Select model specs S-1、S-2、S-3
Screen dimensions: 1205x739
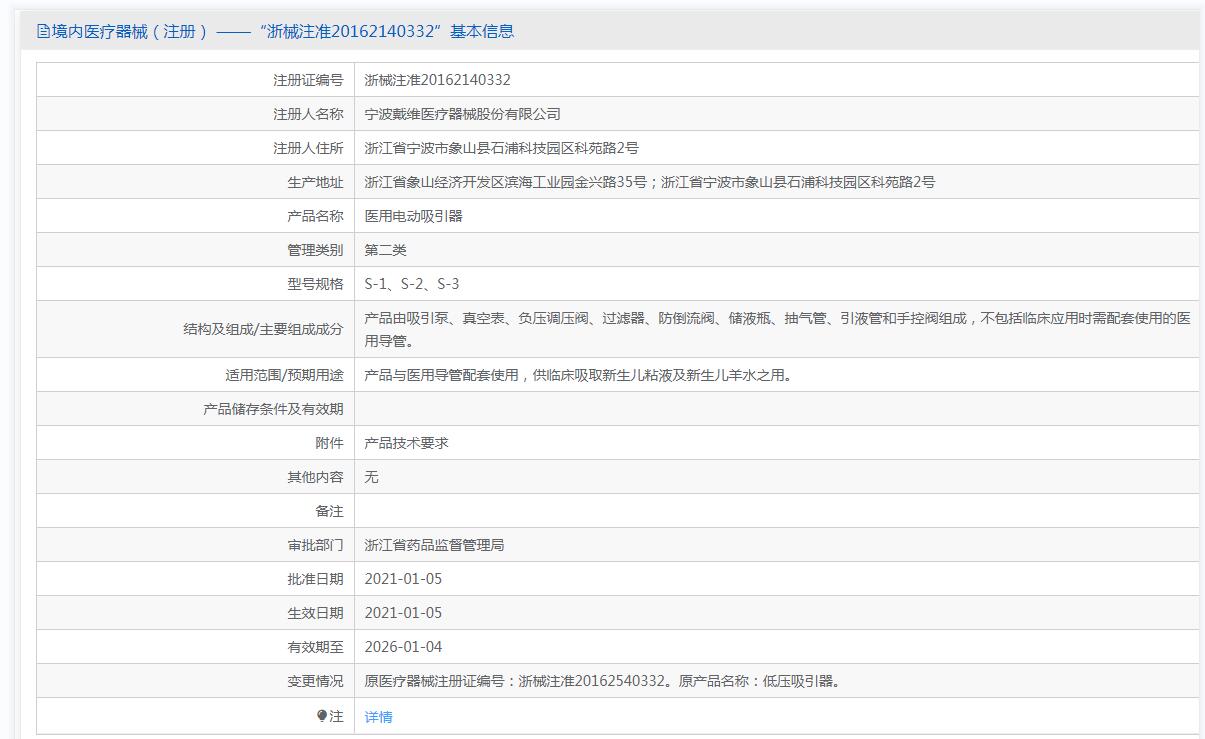(412, 284)
